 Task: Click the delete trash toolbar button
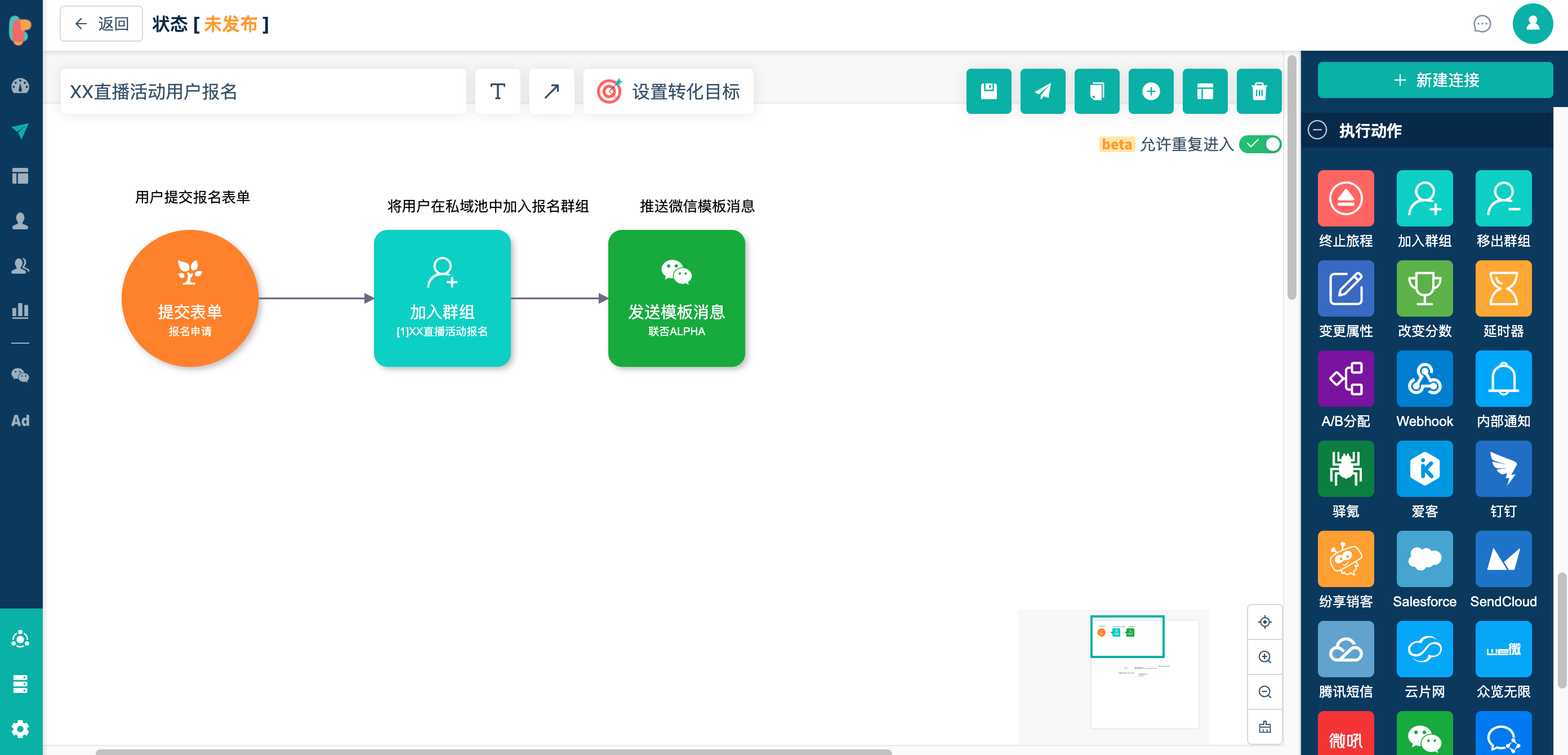pyautogui.click(x=1259, y=91)
